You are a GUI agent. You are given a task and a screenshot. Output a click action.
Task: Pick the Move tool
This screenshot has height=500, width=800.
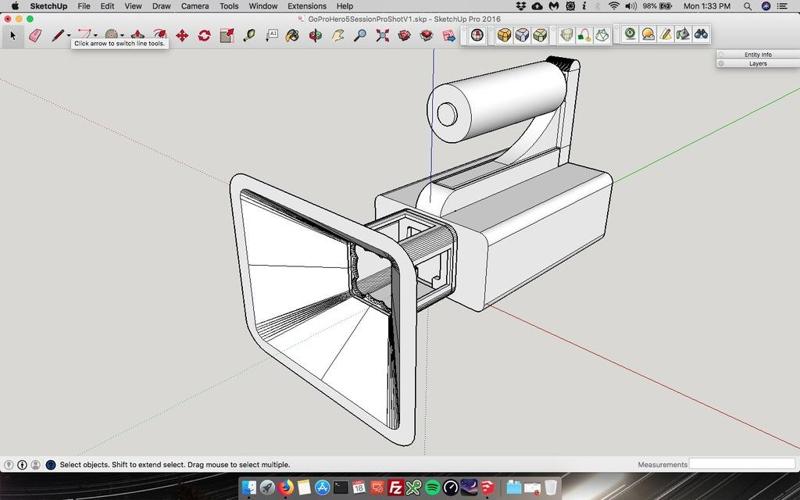click(182, 36)
